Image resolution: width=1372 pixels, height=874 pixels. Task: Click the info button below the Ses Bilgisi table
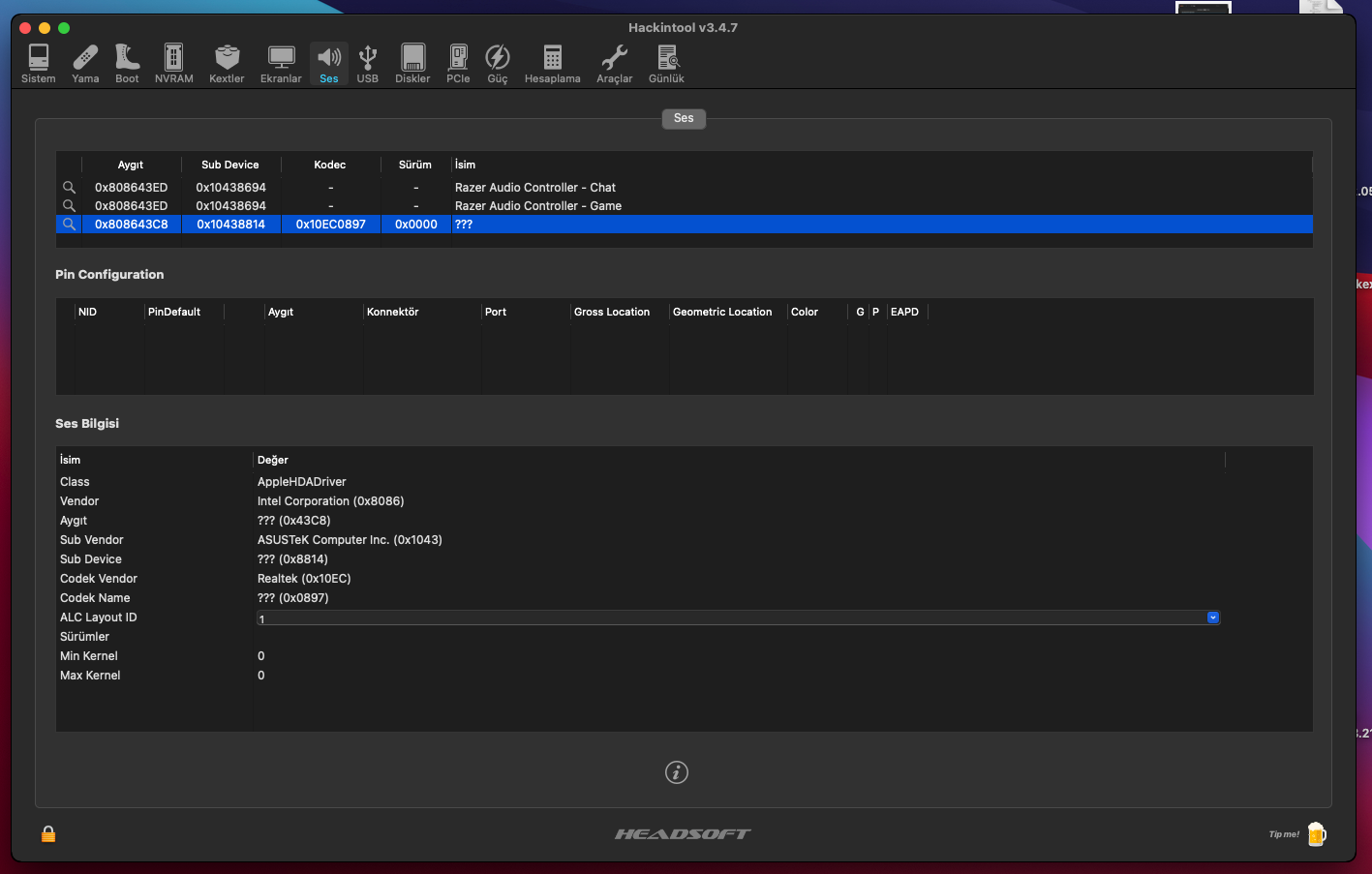(677, 772)
